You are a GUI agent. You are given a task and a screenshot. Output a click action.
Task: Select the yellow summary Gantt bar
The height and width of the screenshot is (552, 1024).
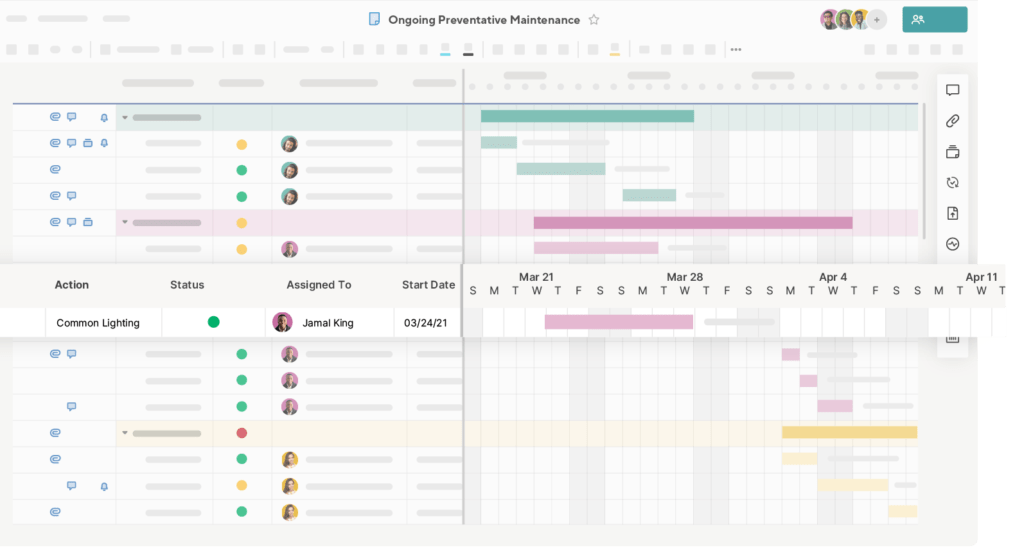click(850, 432)
